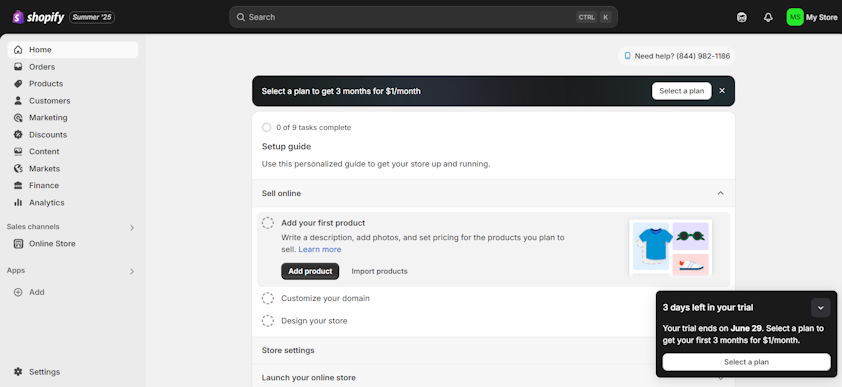Click the Orders inbox icon
This screenshot has width=842, height=387.
point(18,67)
